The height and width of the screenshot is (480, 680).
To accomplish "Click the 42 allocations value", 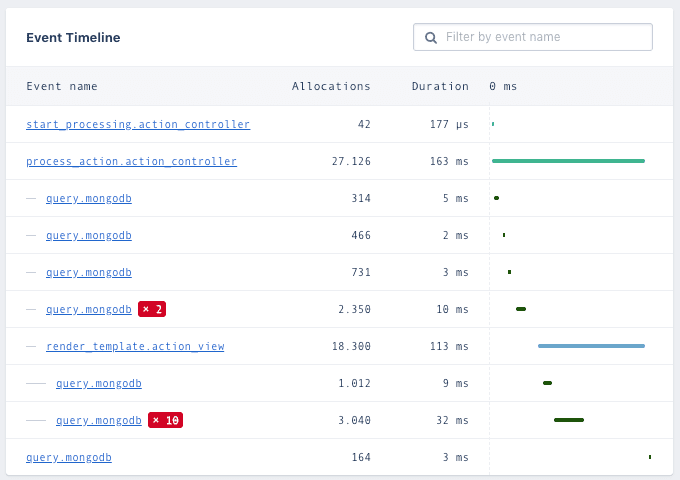I will coord(364,124).
